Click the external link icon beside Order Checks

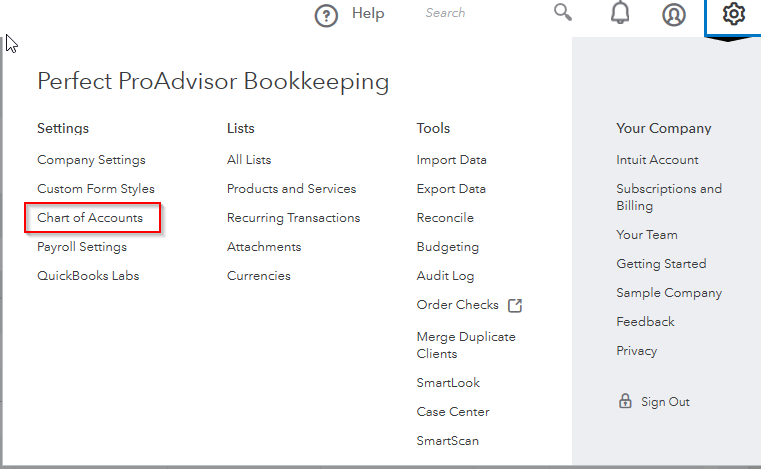coord(515,305)
